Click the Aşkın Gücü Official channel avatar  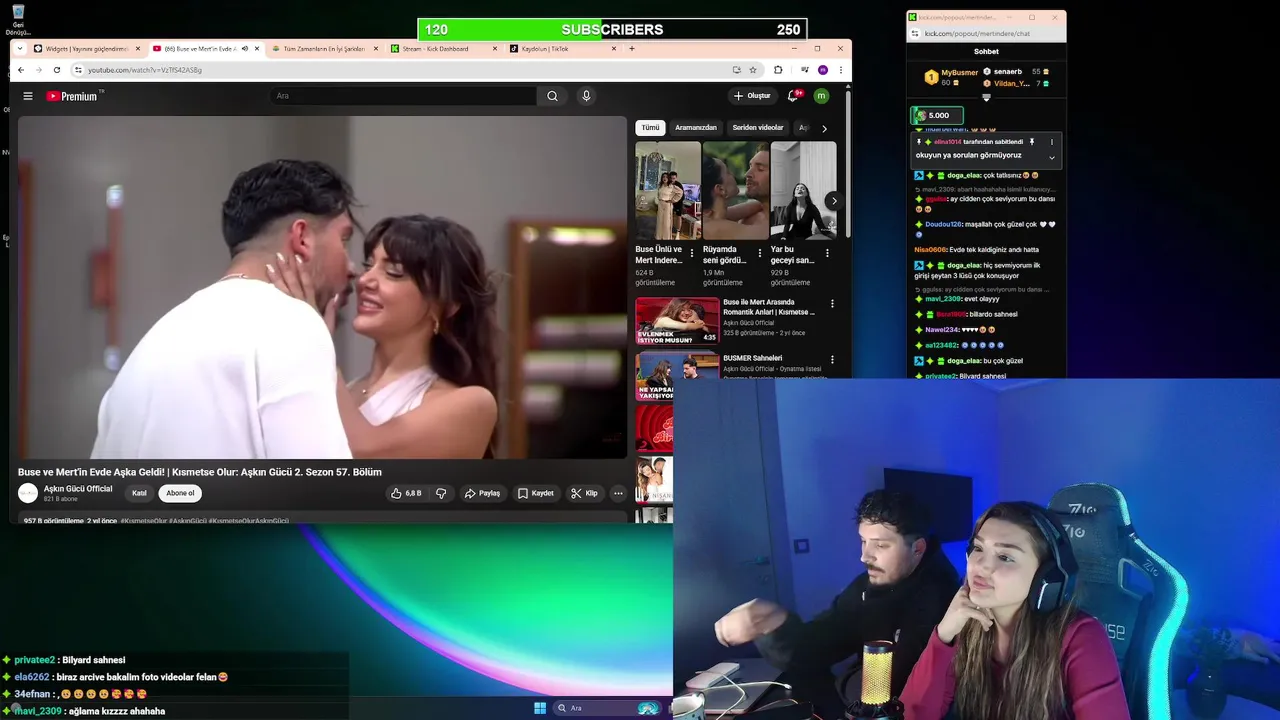[x=28, y=493]
